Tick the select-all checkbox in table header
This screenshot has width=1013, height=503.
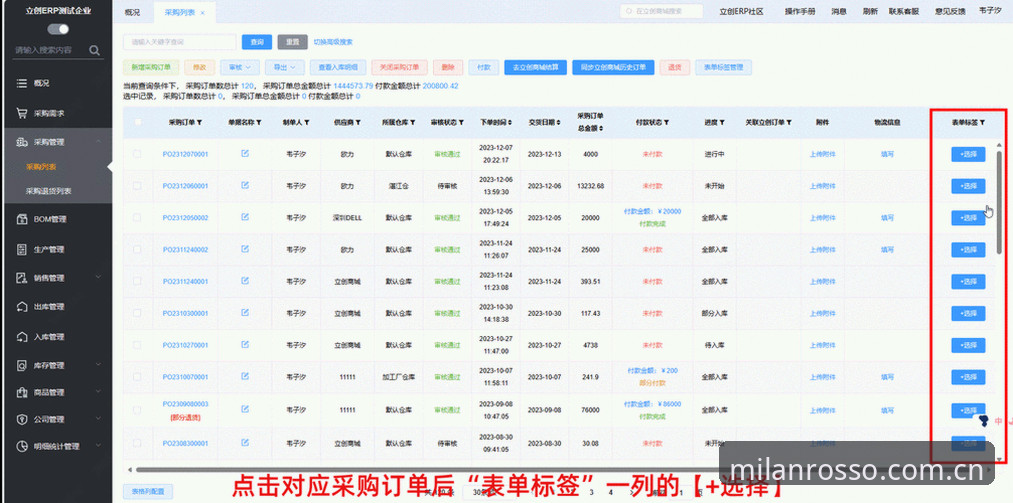click(138, 122)
